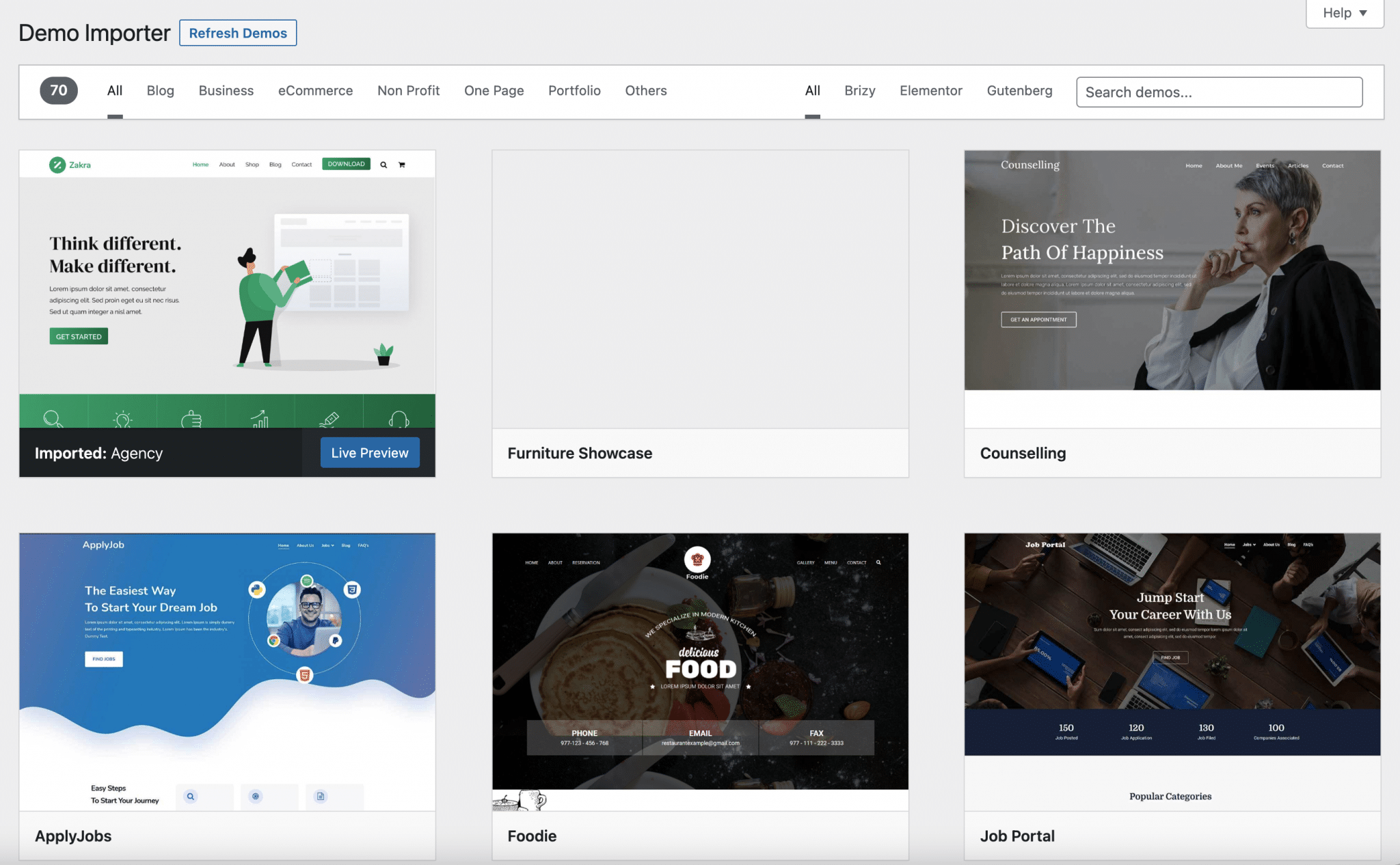Show Non Profit demos
Image resolution: width=1400 pixels, height=865 pixels.
point(408,91)
